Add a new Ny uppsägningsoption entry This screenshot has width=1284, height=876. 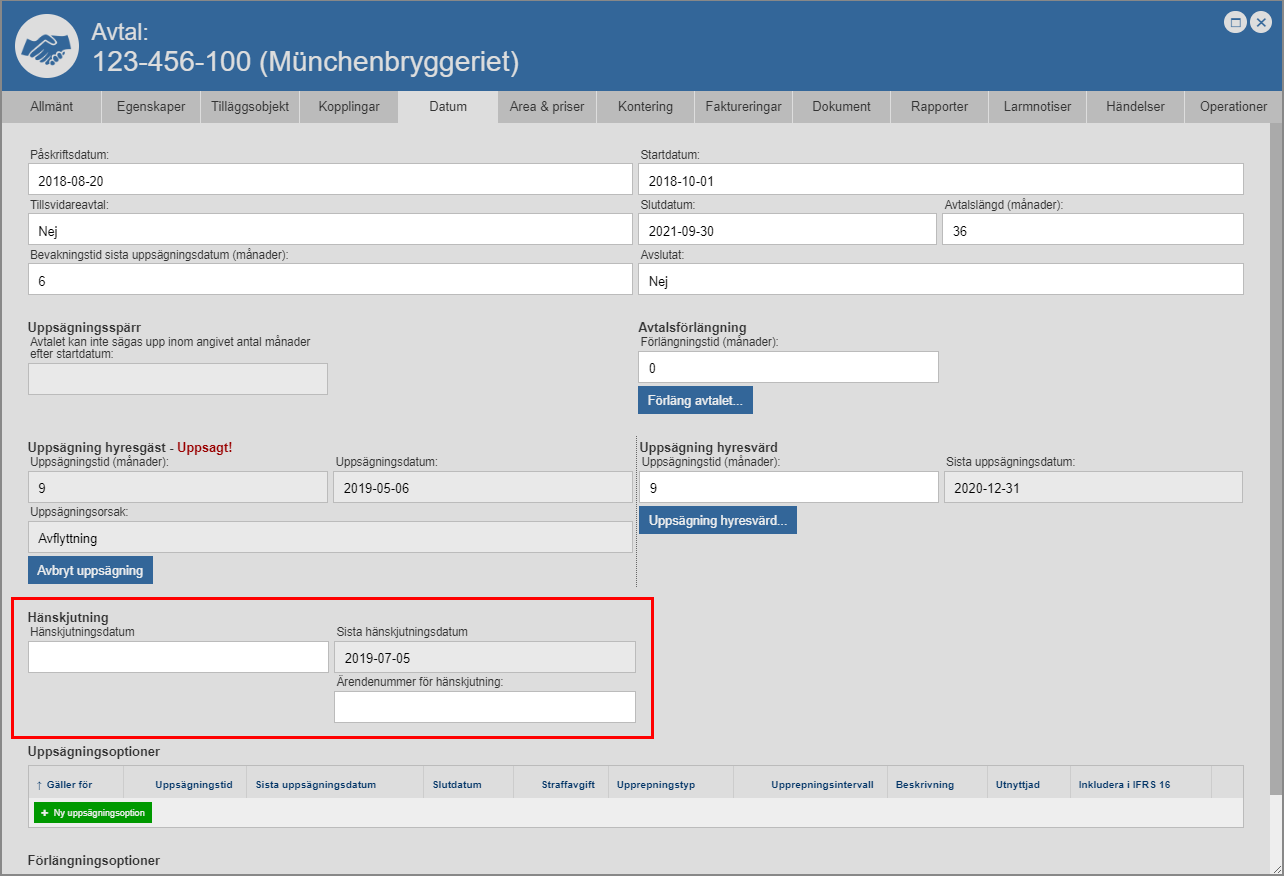click(93, 813)
